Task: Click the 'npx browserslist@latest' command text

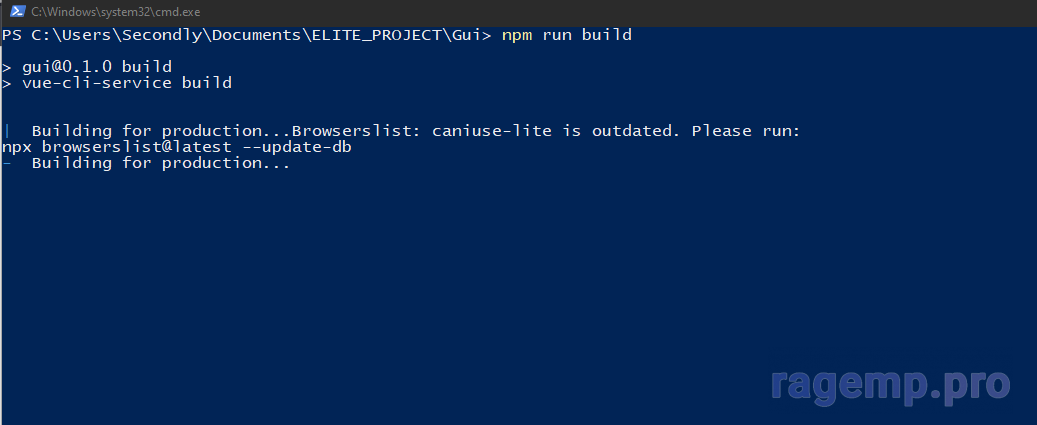Action: coord(116,147)
